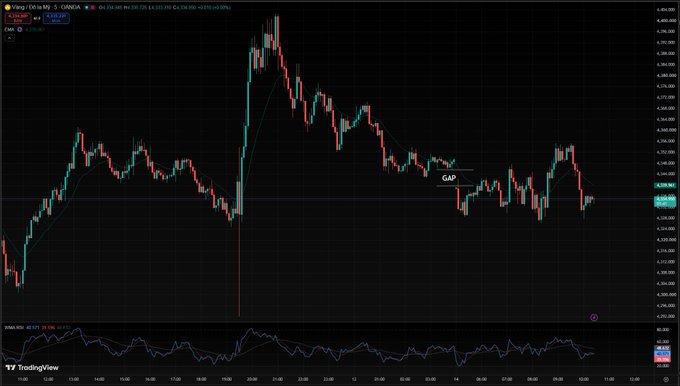Click the red Sell price button
Viewport: 680px width, 386px height.
point(18,18)
